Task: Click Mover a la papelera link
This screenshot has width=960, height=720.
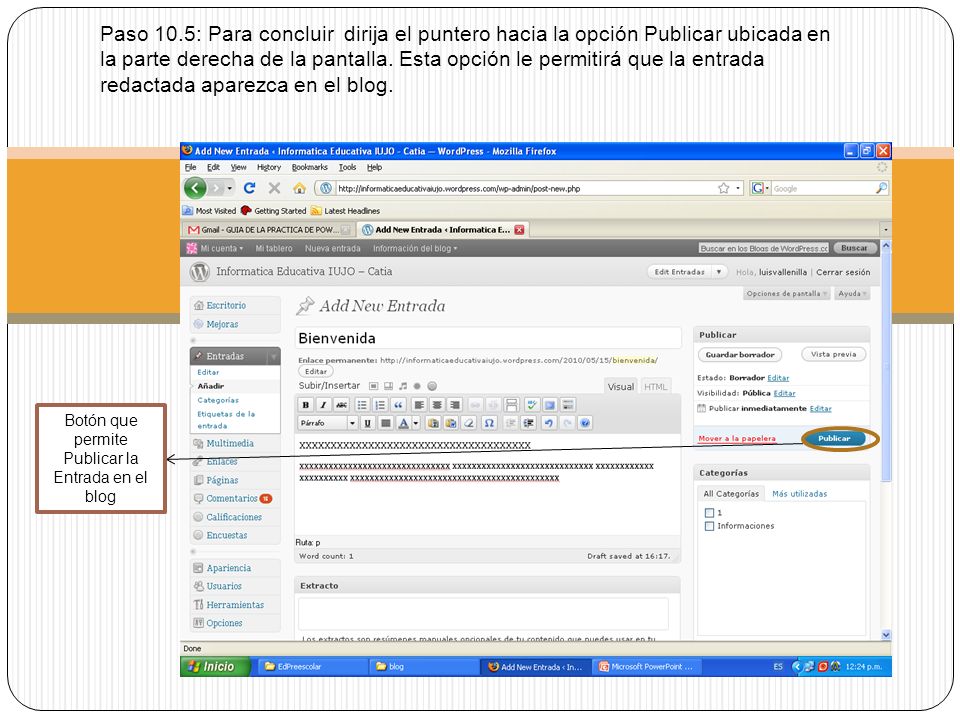Action: (737, 438)
